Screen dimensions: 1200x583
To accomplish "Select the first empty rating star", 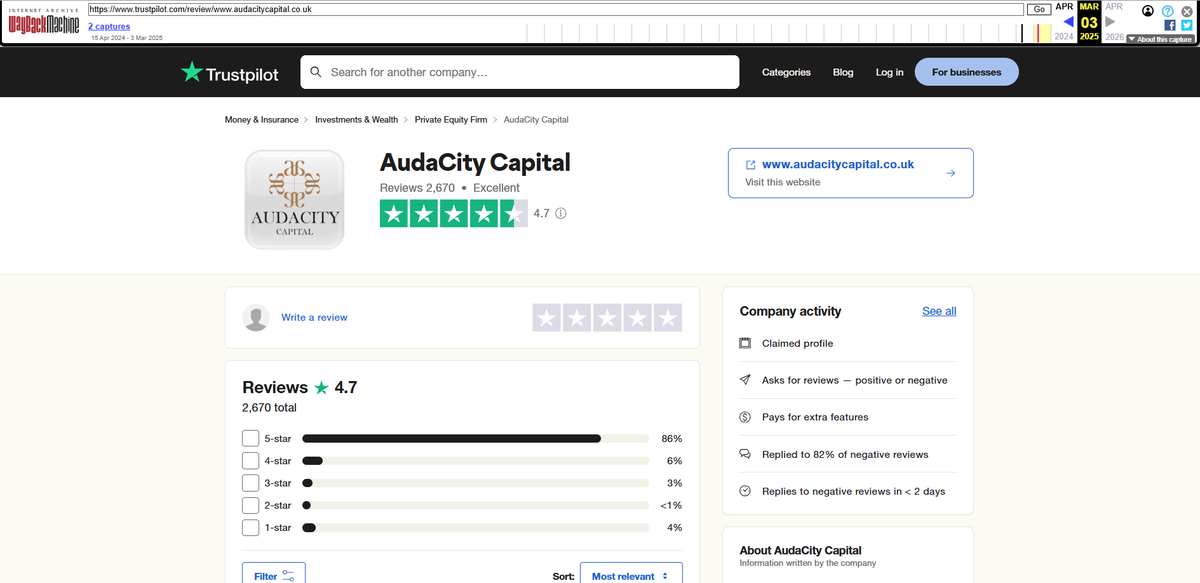I will coord(547,318).
